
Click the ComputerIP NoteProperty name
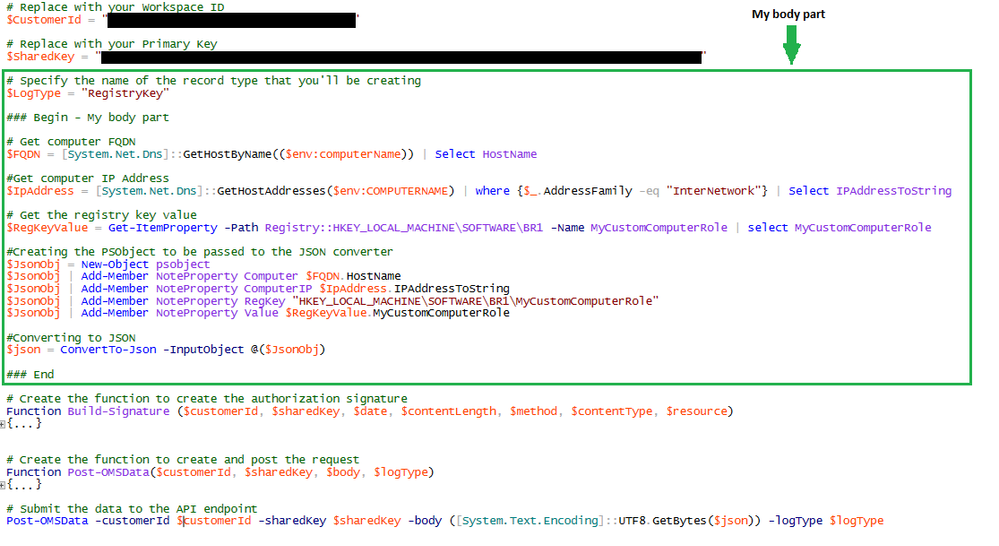click(x=278, y=289)
